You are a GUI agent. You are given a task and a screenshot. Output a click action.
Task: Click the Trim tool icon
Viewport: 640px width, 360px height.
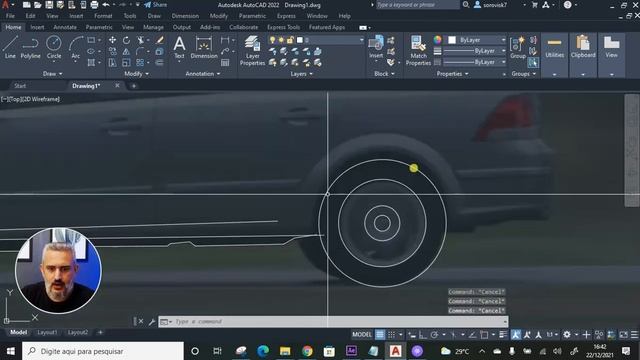point(141,40)
